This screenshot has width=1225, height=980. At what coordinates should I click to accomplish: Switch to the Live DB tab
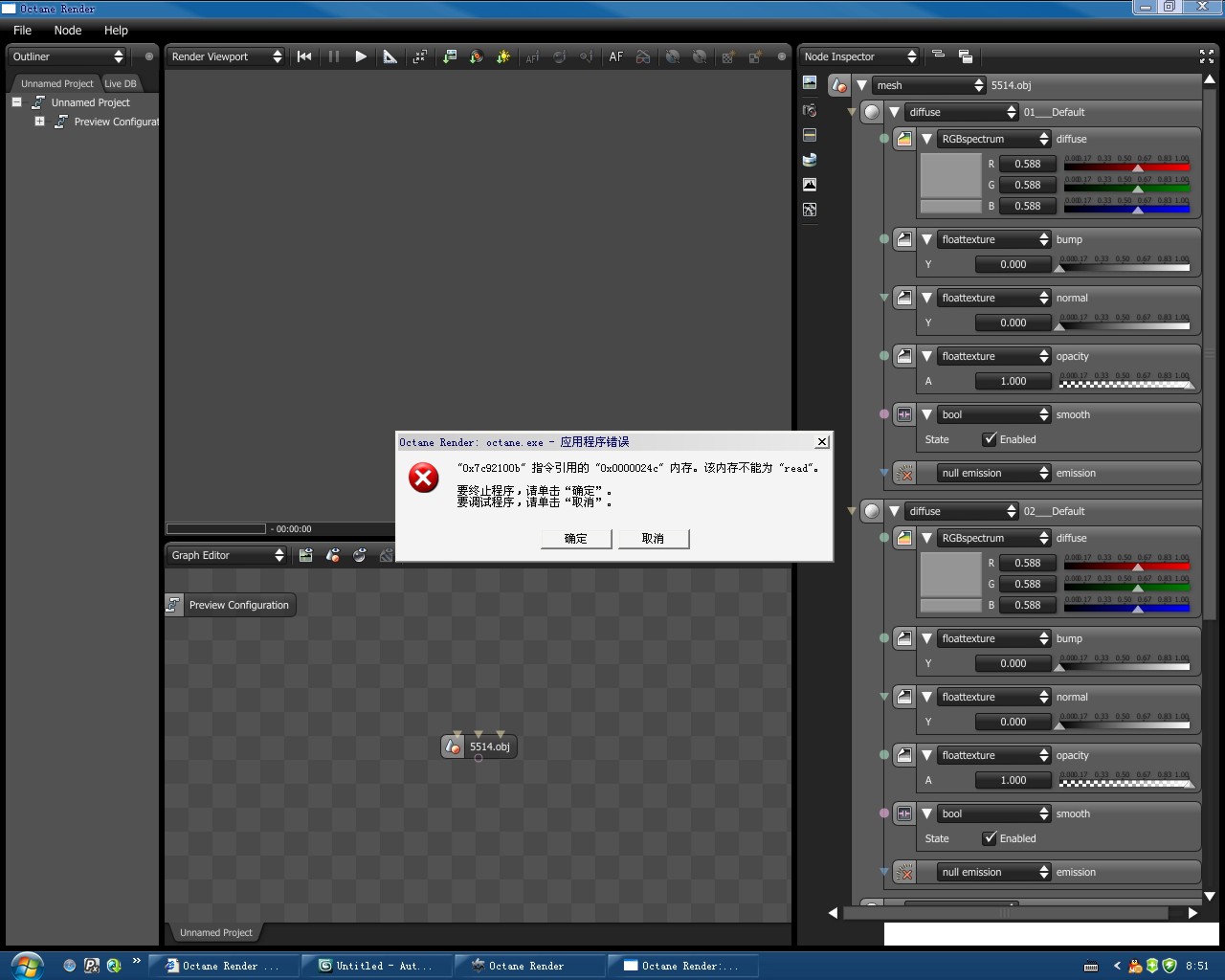tap(121, 83)
